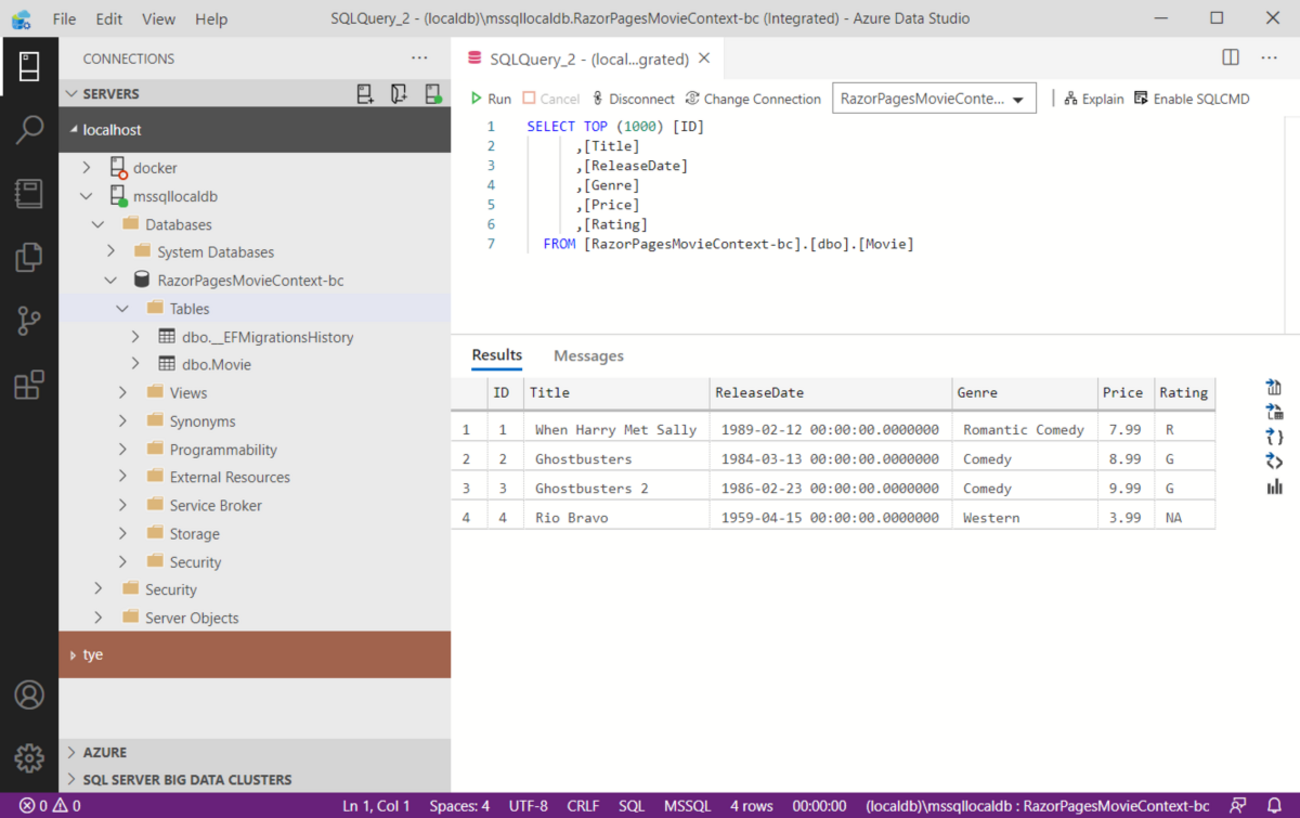The width and height of the screenshot is (1300, 818).
Task: Expand the System Databases folder
Action: 110,252
